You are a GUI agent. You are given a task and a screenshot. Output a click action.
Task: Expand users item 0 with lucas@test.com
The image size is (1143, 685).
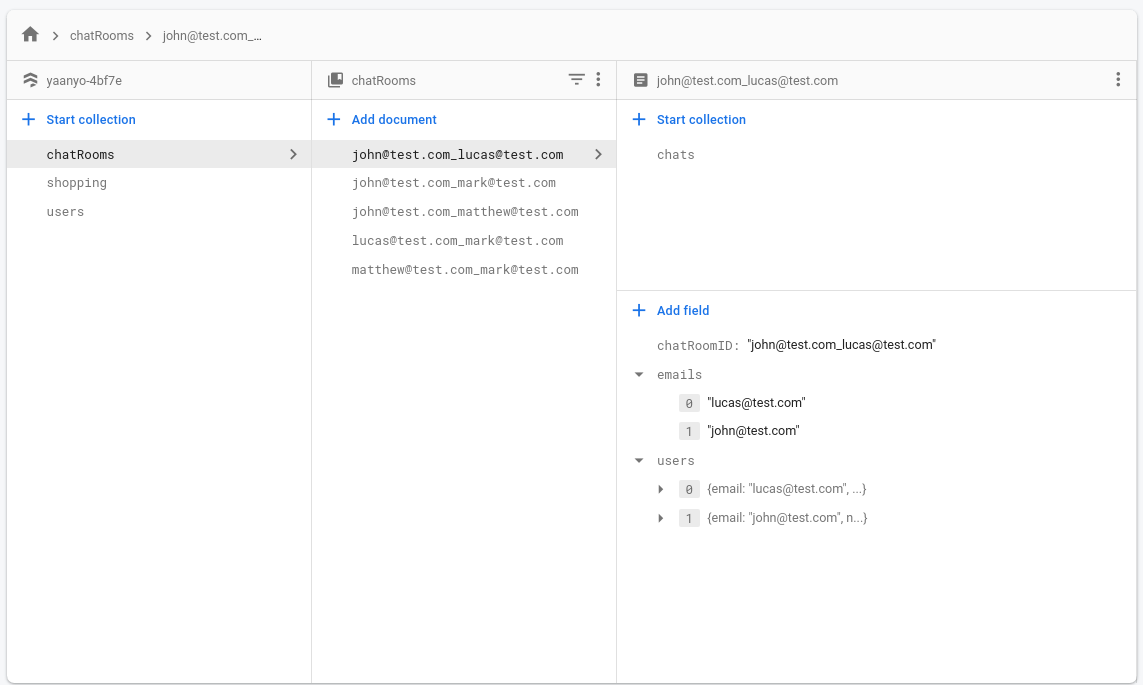click(661, 489)
